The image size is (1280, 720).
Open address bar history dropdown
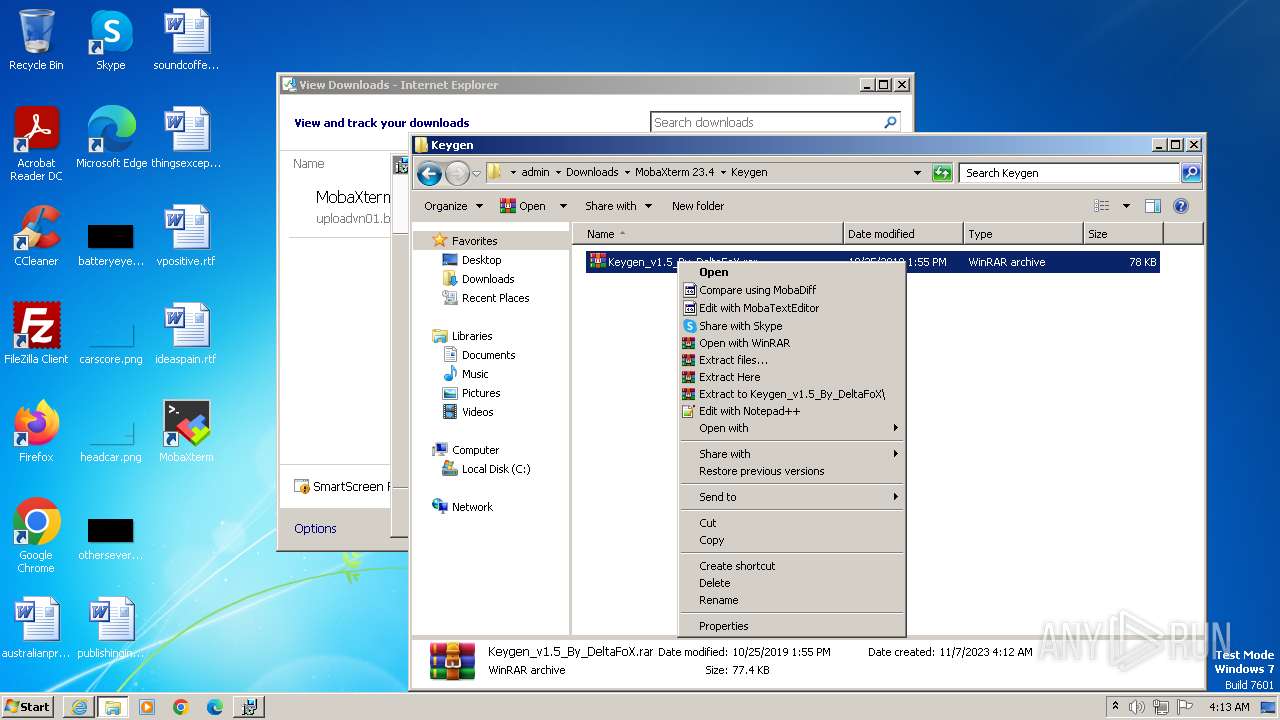pos(917,173)
